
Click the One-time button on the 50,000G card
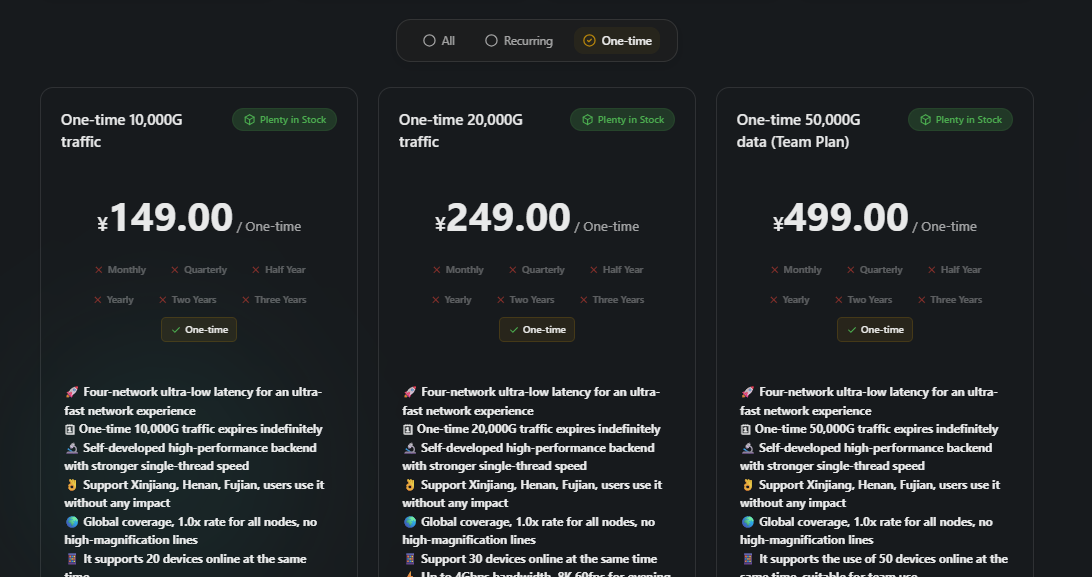coord(874,329)
